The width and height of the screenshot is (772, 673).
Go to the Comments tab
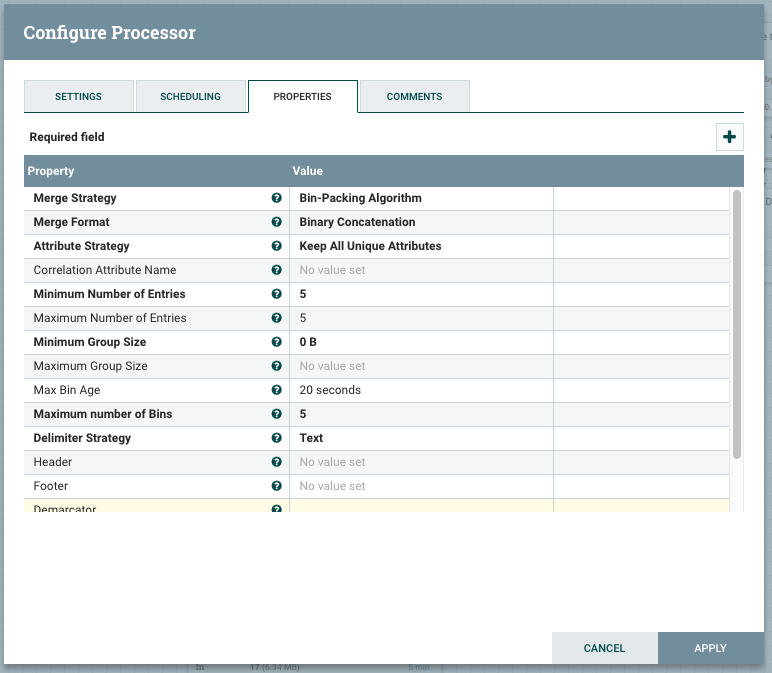point(414,96)
